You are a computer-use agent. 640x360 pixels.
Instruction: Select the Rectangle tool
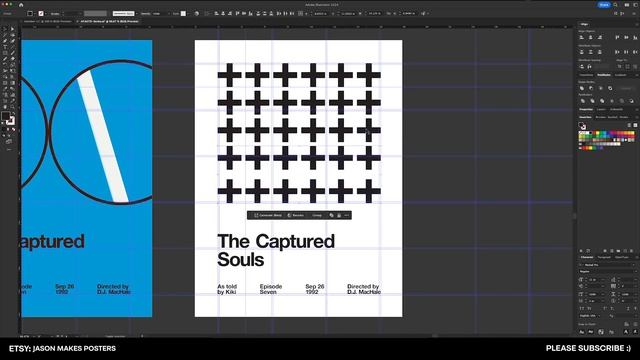5,53
